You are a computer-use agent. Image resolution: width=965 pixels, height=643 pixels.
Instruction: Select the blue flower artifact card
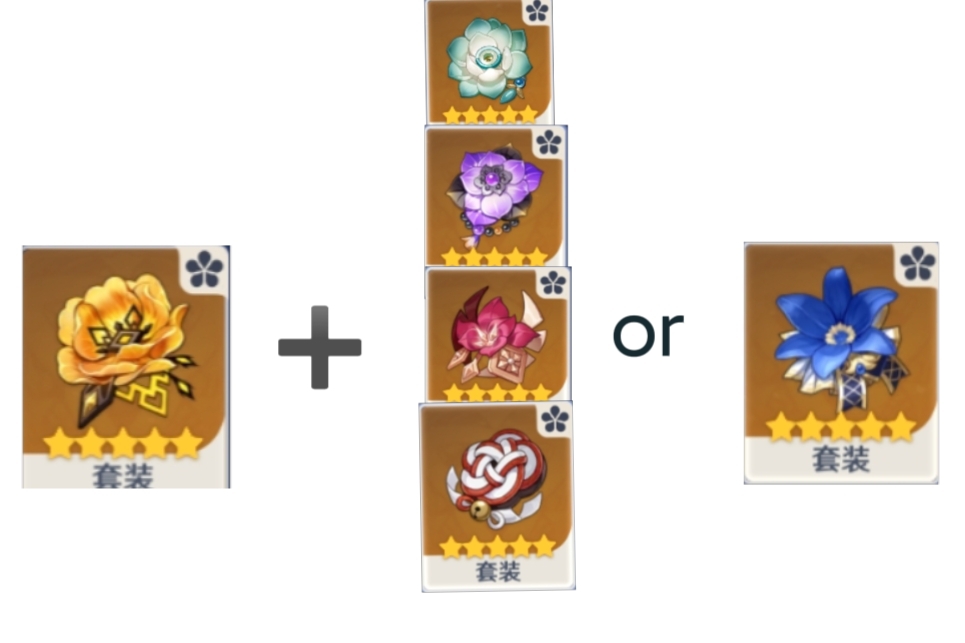point(841,363)
